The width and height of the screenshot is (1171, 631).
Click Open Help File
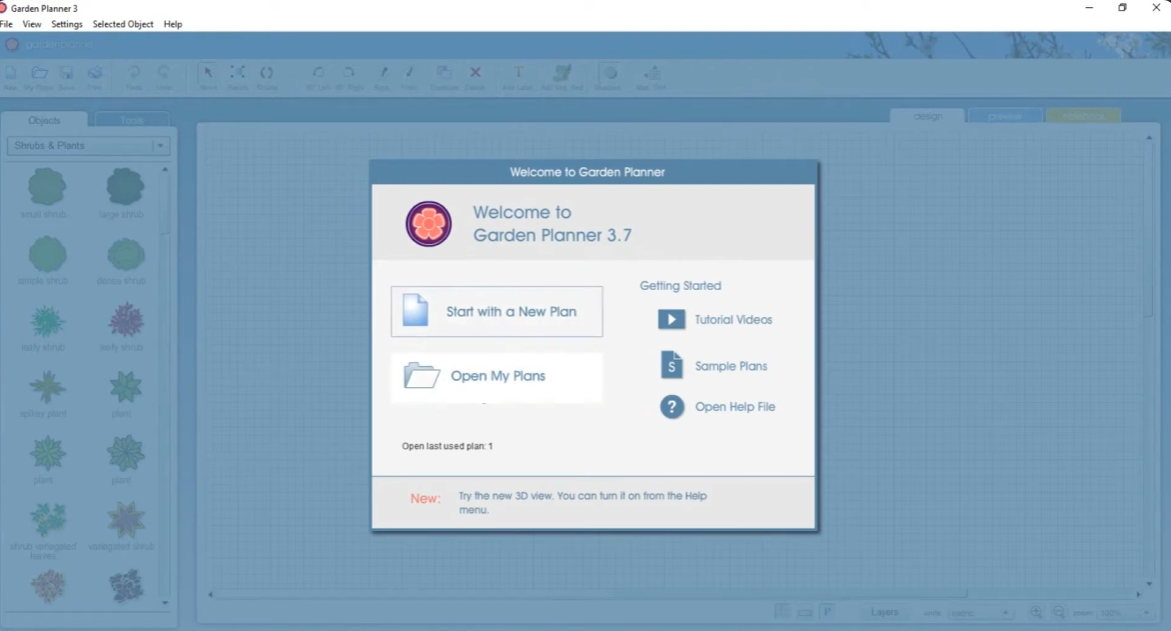pyautogui.click(x=718, y=407)
